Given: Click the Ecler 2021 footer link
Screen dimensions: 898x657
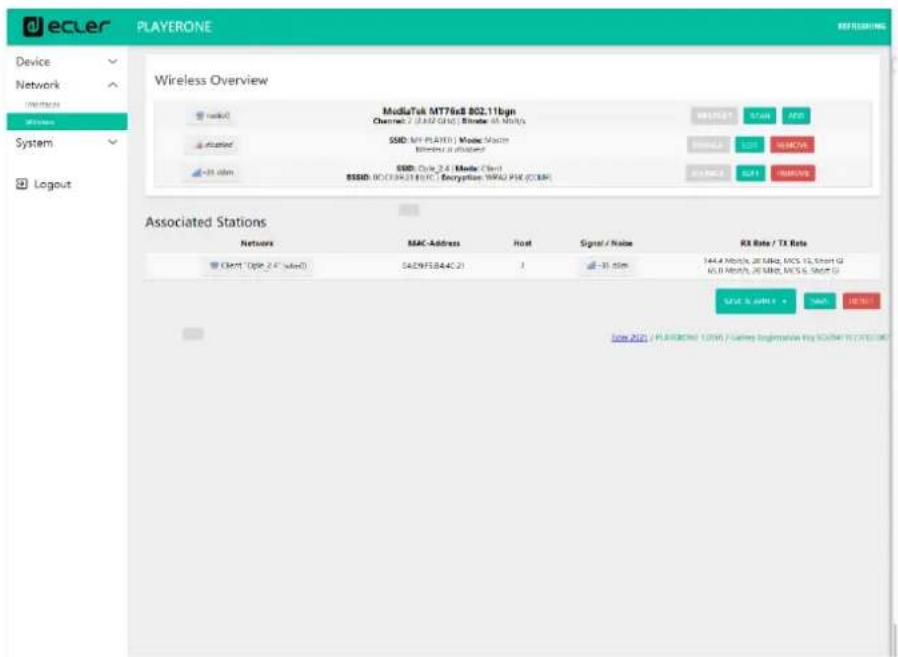Looking at the screenshot, I should (x=629, y=337).
